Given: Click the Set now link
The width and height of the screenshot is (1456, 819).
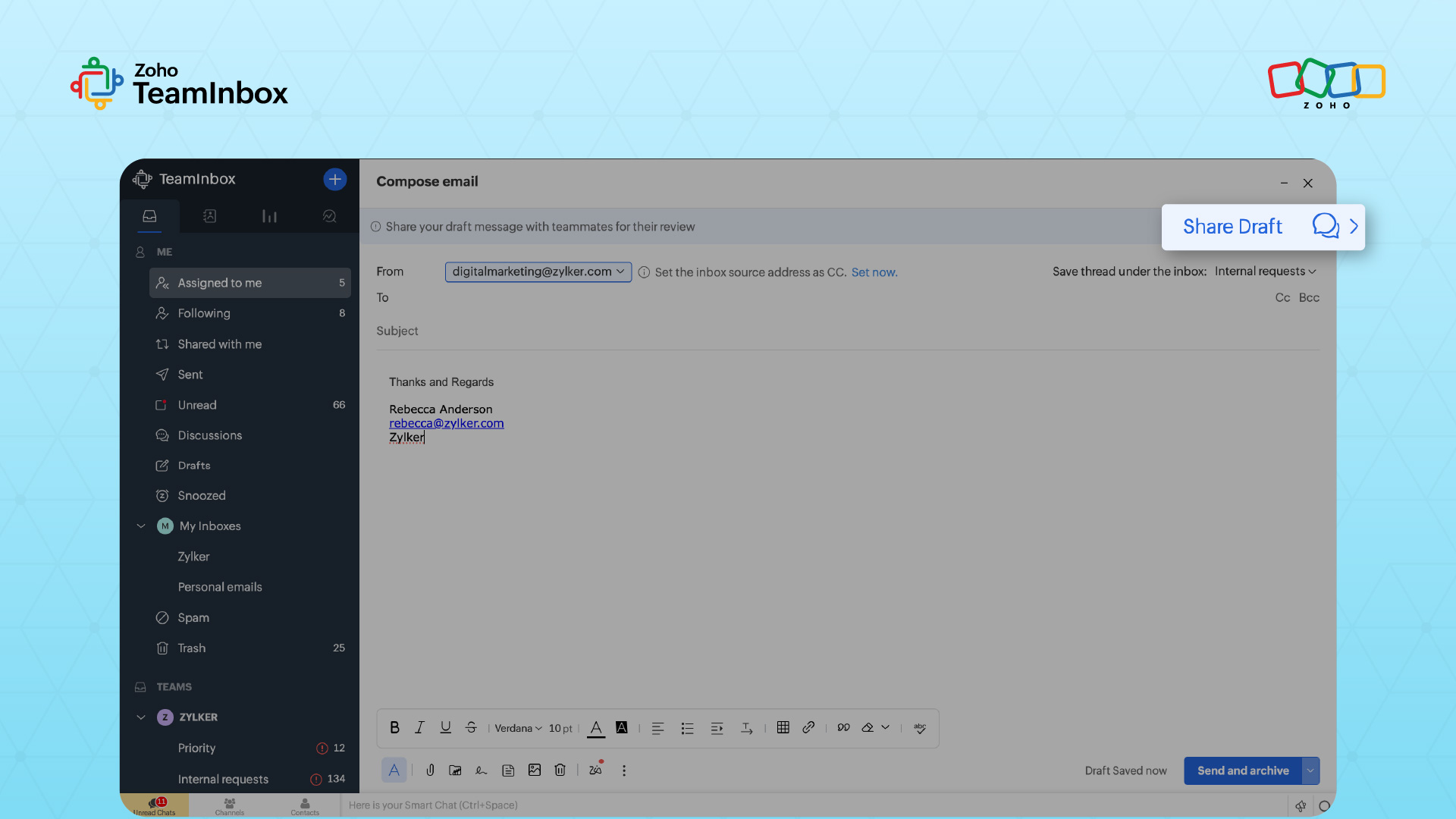Looking at the screenshot, I should click(x=874, y=272).
